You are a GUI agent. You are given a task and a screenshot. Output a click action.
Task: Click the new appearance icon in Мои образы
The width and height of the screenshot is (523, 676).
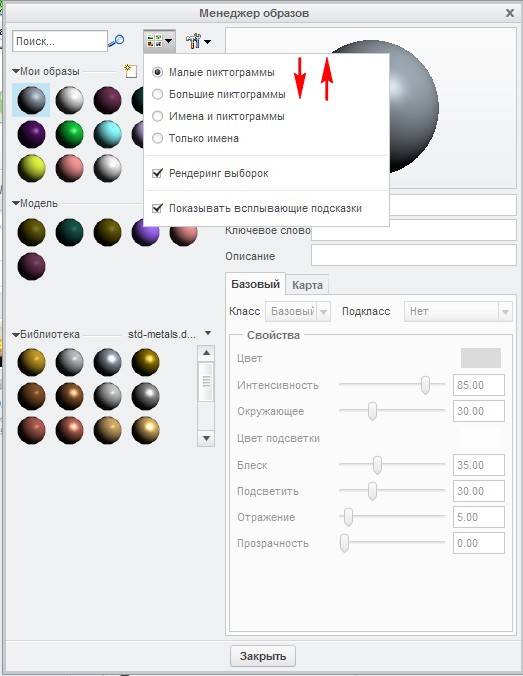[x=131, y=71]
